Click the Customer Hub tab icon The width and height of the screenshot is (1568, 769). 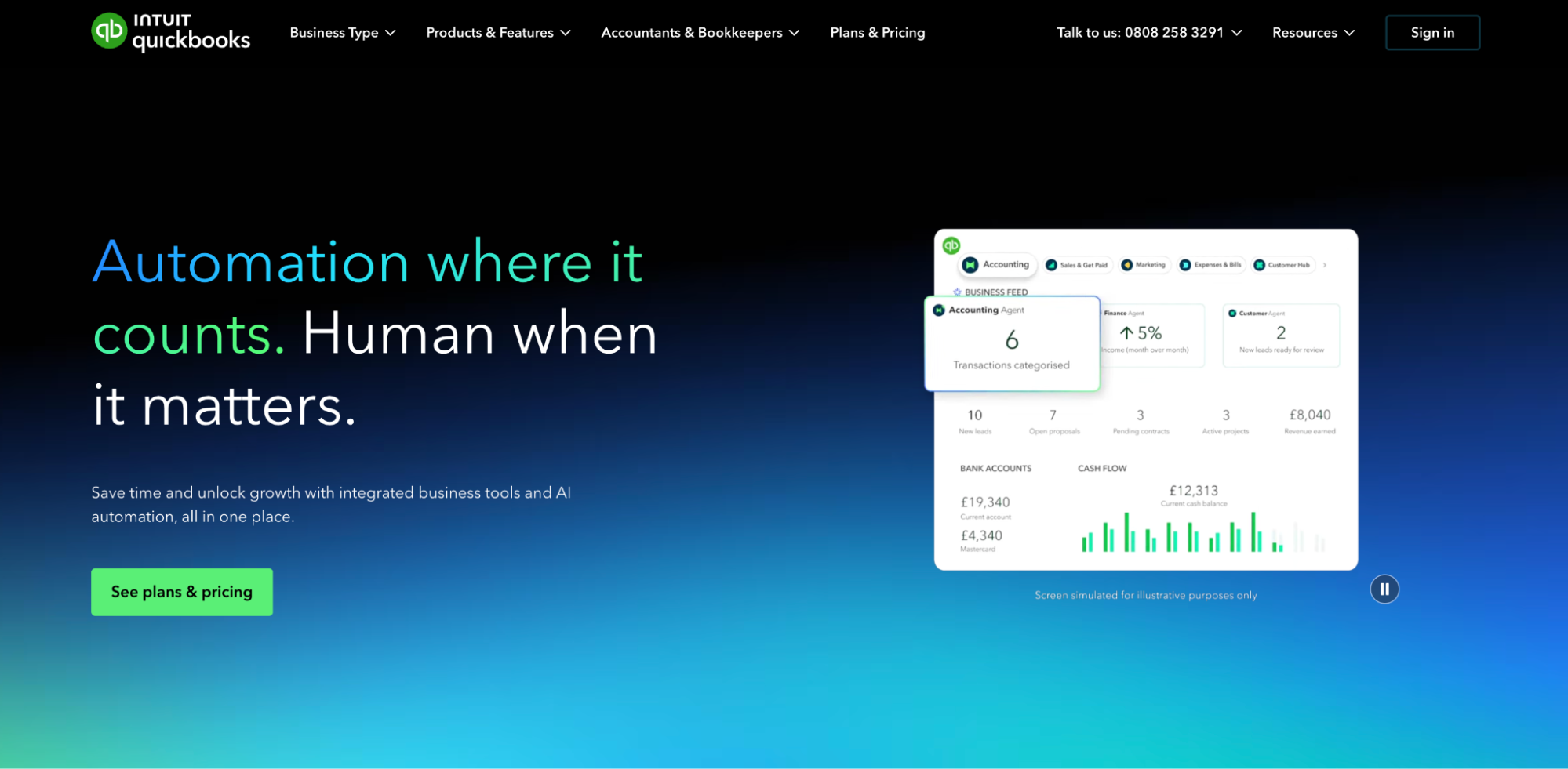1259,265
